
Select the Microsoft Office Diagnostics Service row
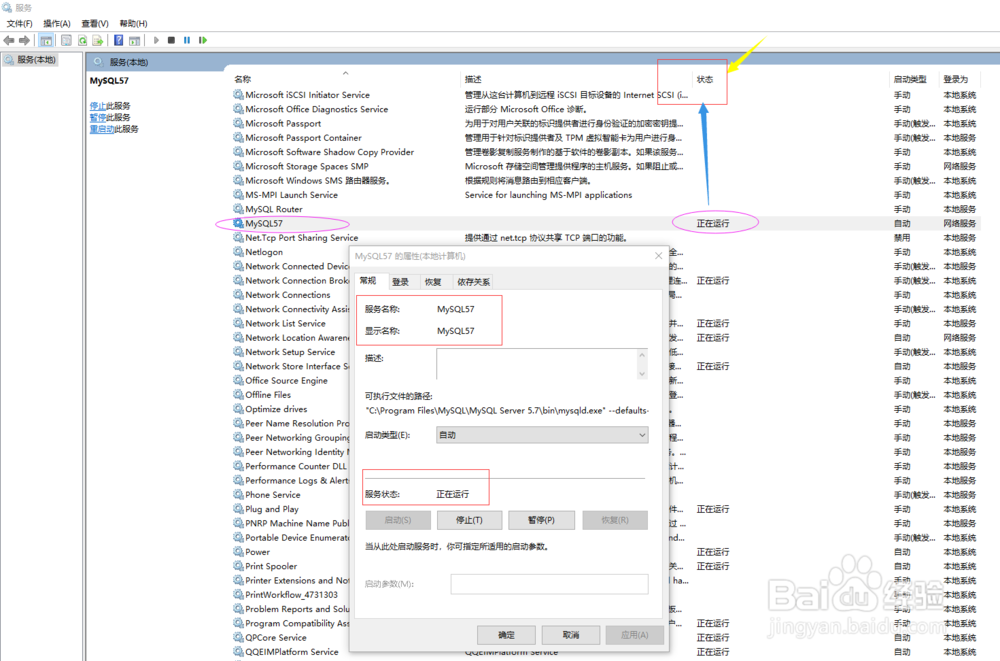[606, 109]
